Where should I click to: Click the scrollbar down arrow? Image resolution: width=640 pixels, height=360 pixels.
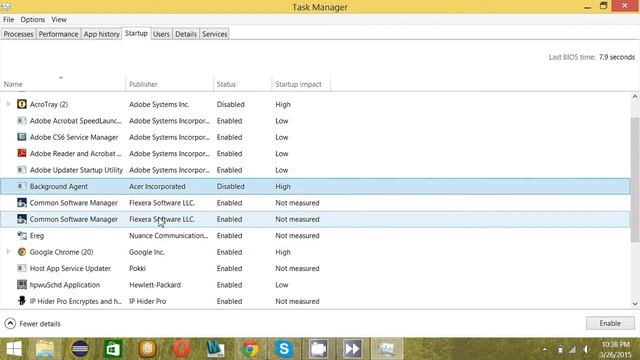click(x=635, y=303)
